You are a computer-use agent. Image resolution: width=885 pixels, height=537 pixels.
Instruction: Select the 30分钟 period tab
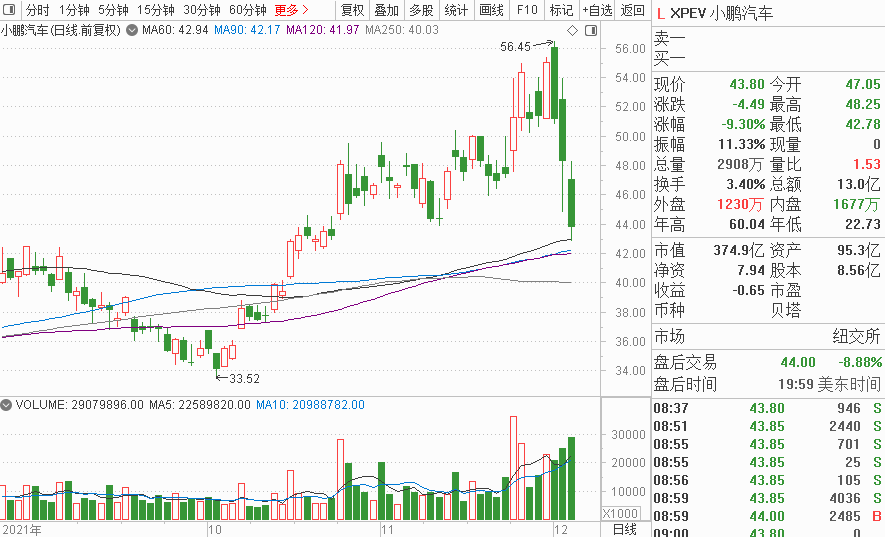(x=201, y=10)
